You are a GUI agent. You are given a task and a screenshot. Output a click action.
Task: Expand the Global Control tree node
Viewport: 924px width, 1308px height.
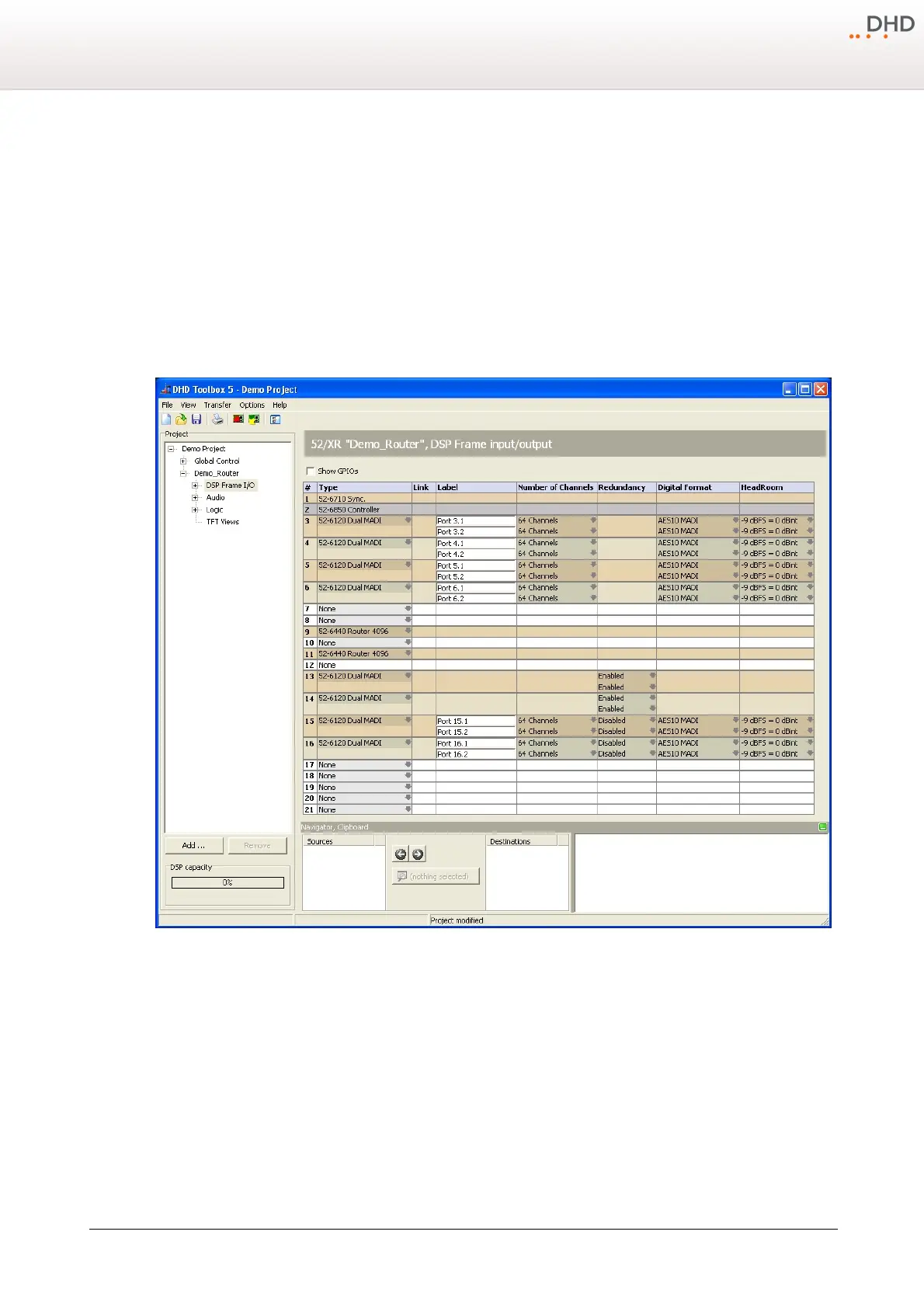[x=184, y=461]
